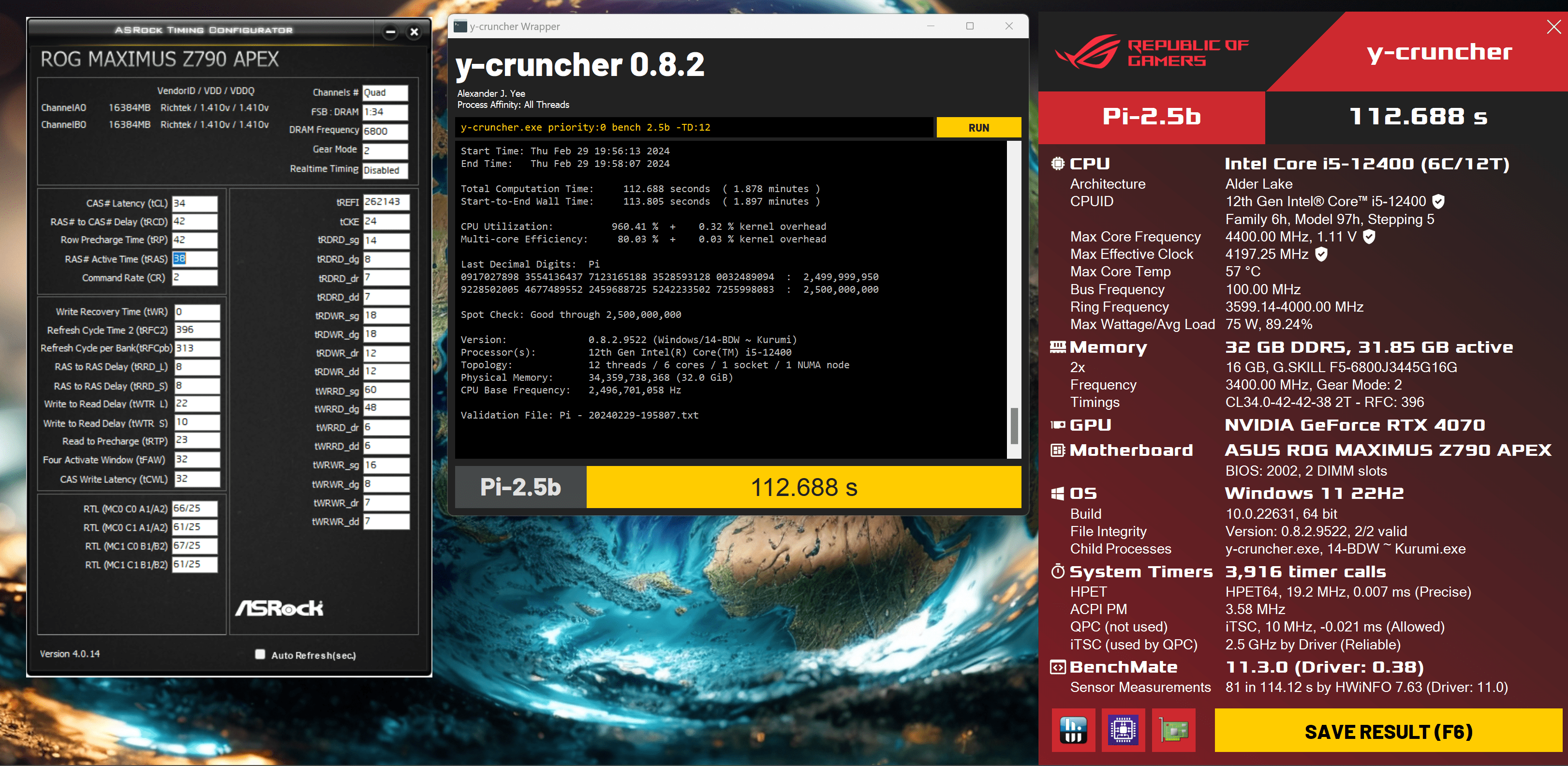Click the y-cruncher command line field
This screenshot has width=1568, height=766.
point(694,127)
